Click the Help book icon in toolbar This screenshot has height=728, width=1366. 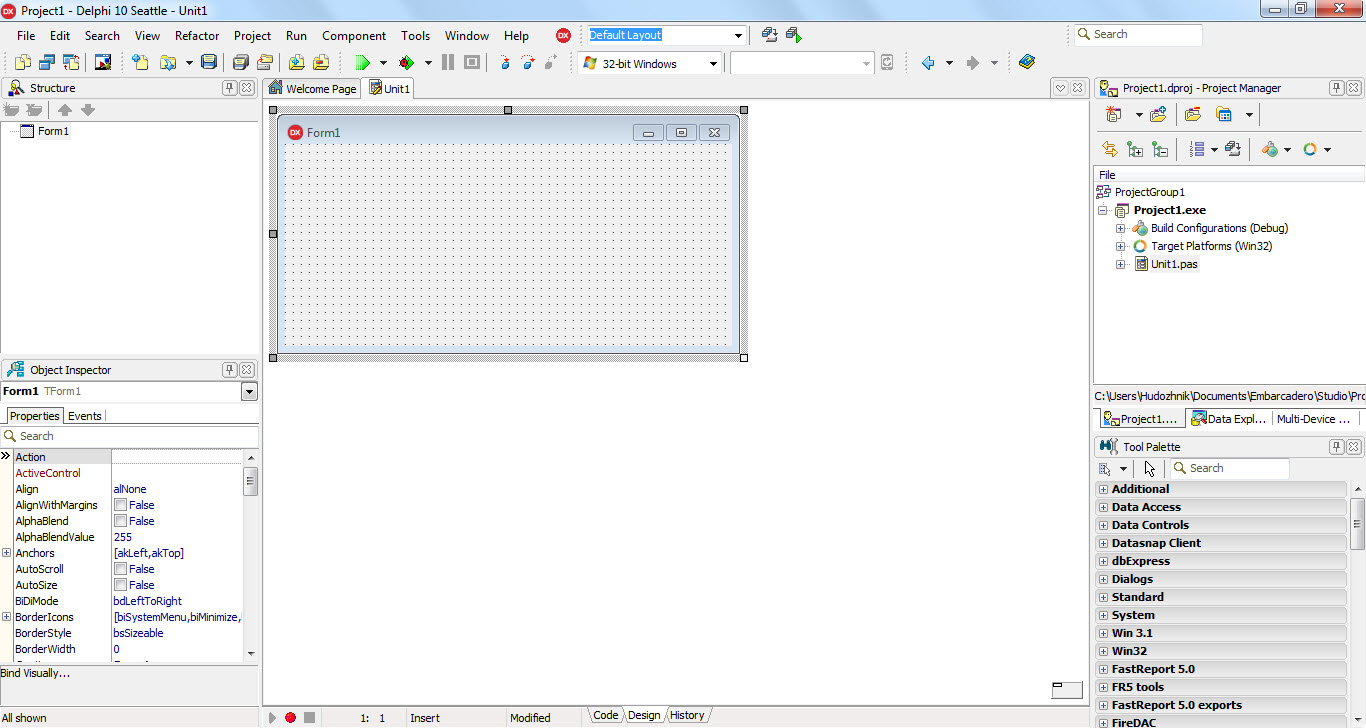[1027, 63]
